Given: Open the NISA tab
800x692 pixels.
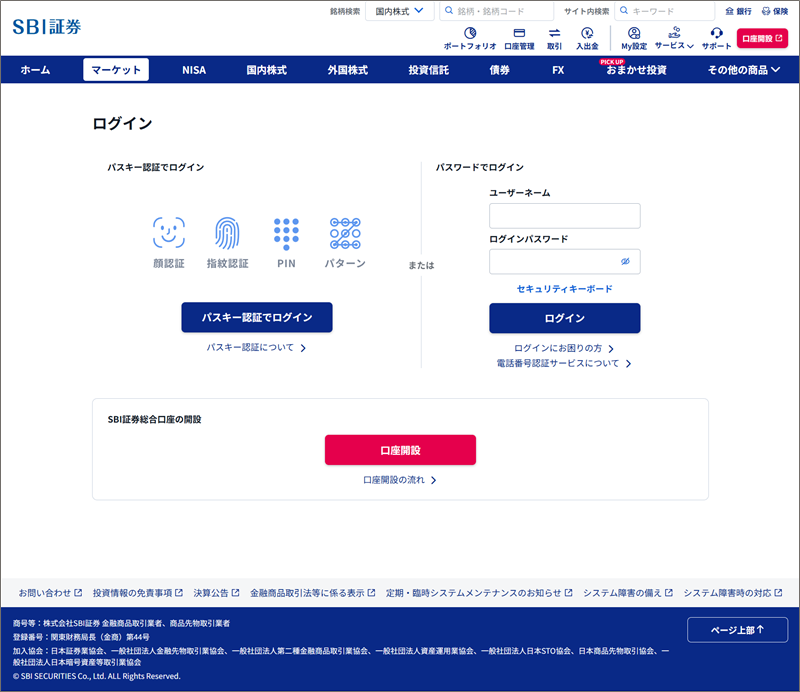Looking at the screenshot, I should pos(194,70).
